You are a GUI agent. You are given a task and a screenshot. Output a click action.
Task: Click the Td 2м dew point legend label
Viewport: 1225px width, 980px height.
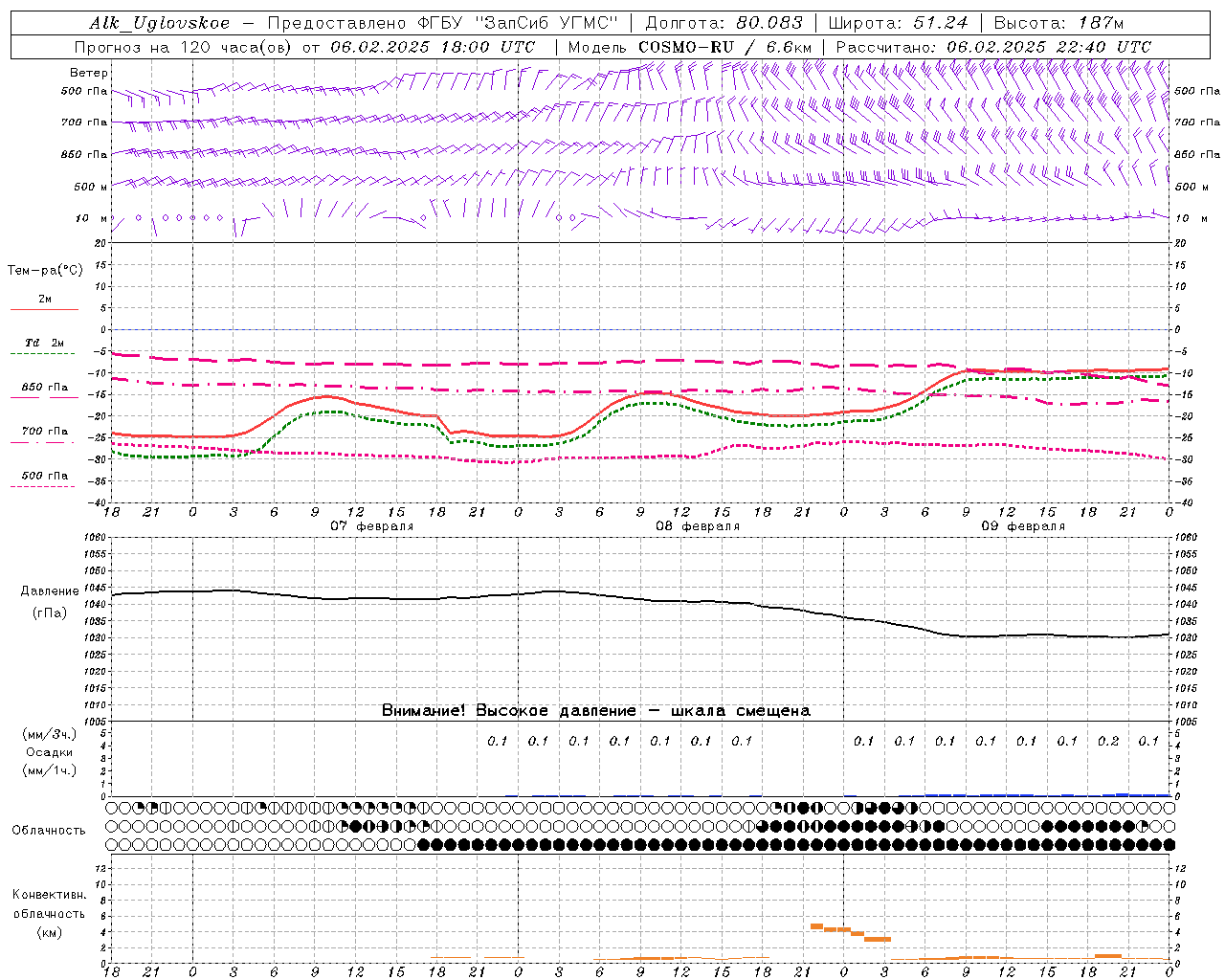coord(45,343)
